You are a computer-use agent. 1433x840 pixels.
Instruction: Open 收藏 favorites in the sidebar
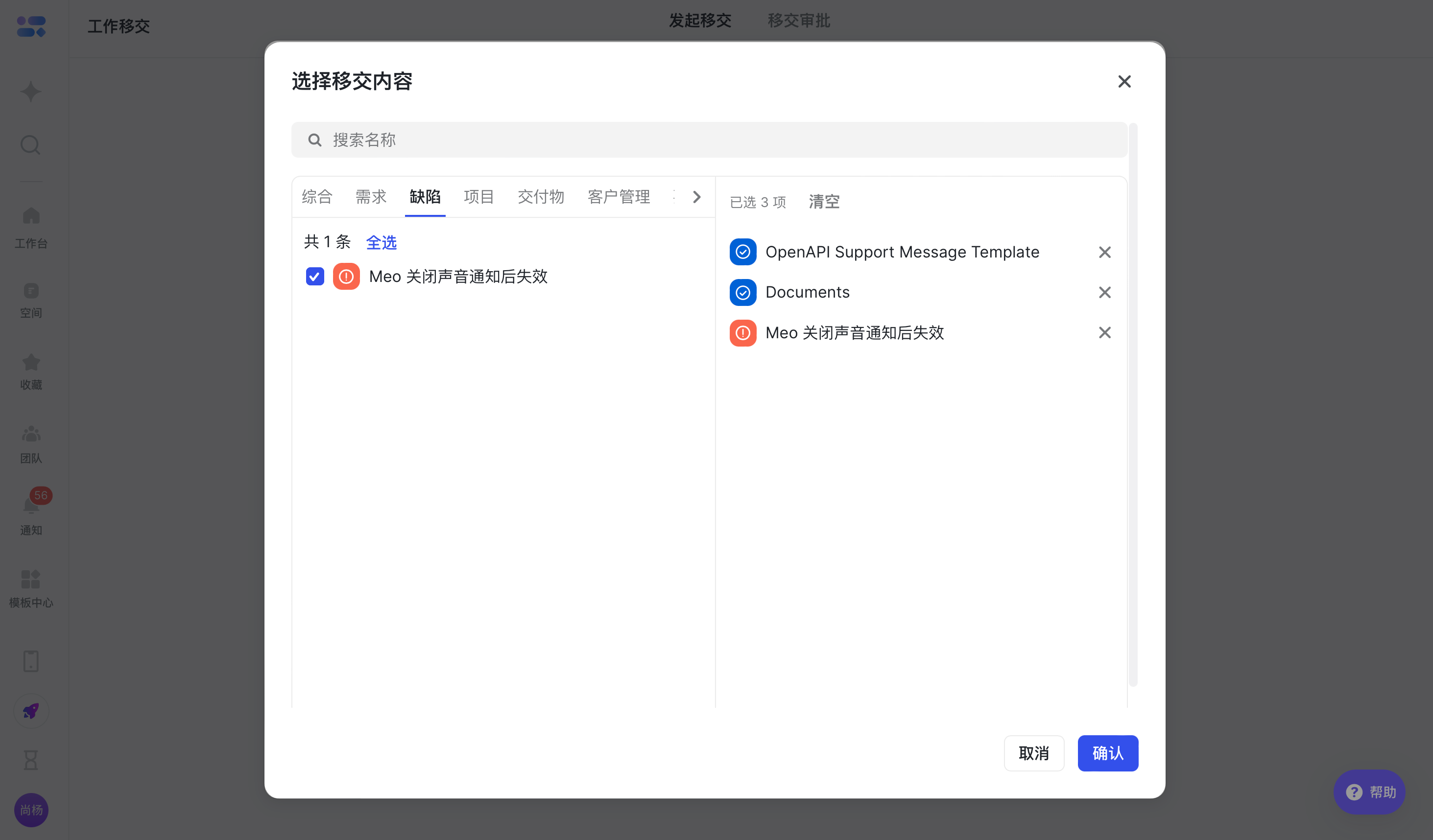(x=31, y=372)
